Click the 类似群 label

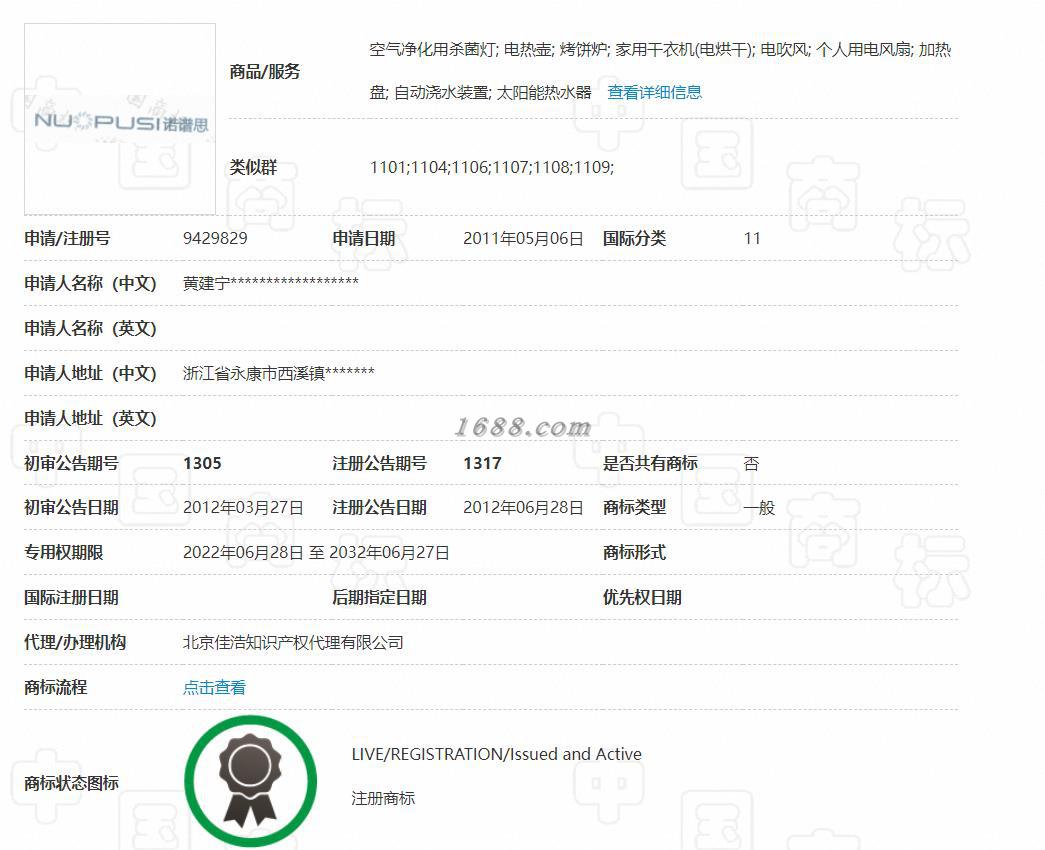click(x=253, y=167)
